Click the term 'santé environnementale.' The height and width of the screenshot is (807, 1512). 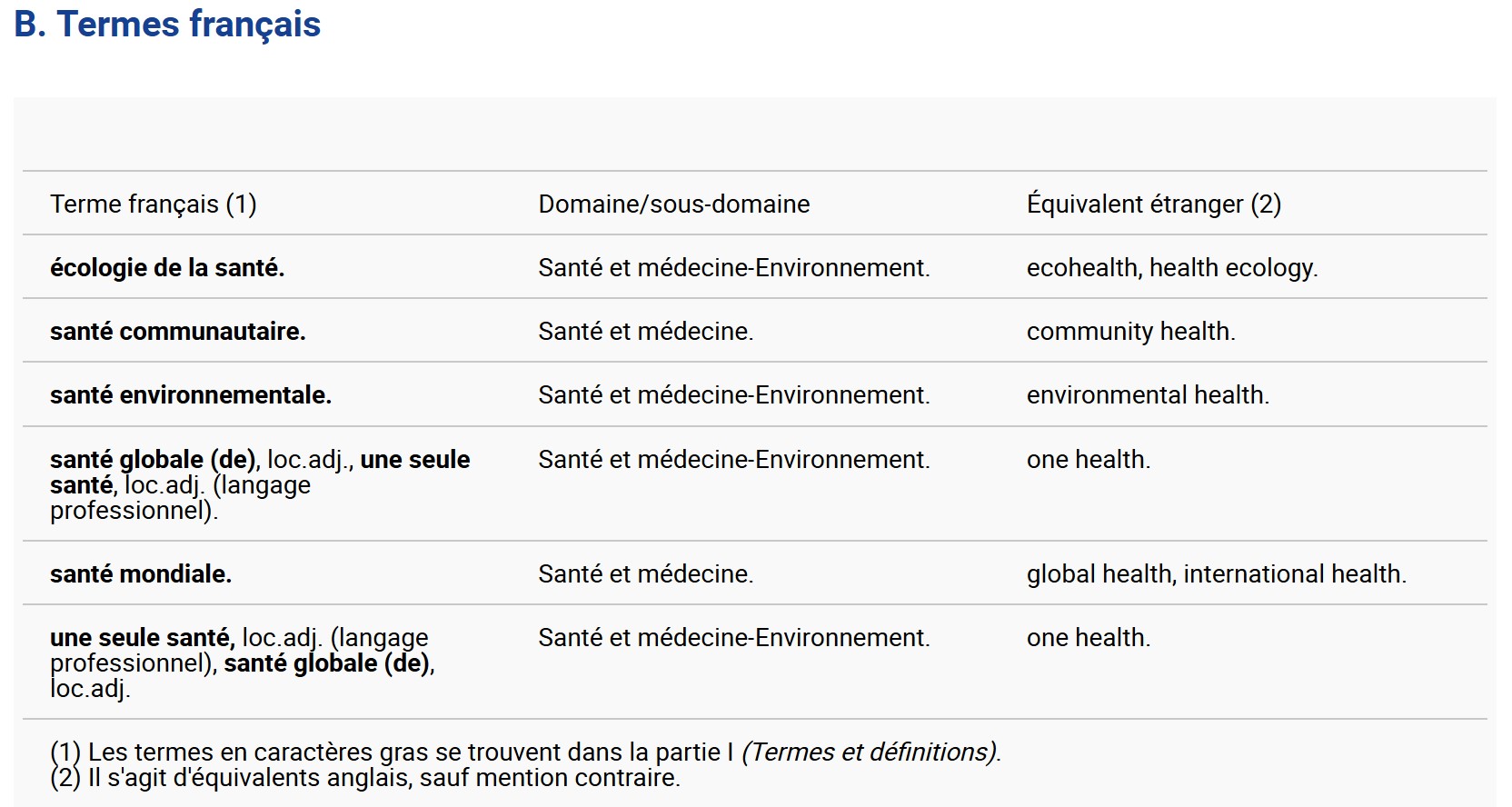point(191,394)
